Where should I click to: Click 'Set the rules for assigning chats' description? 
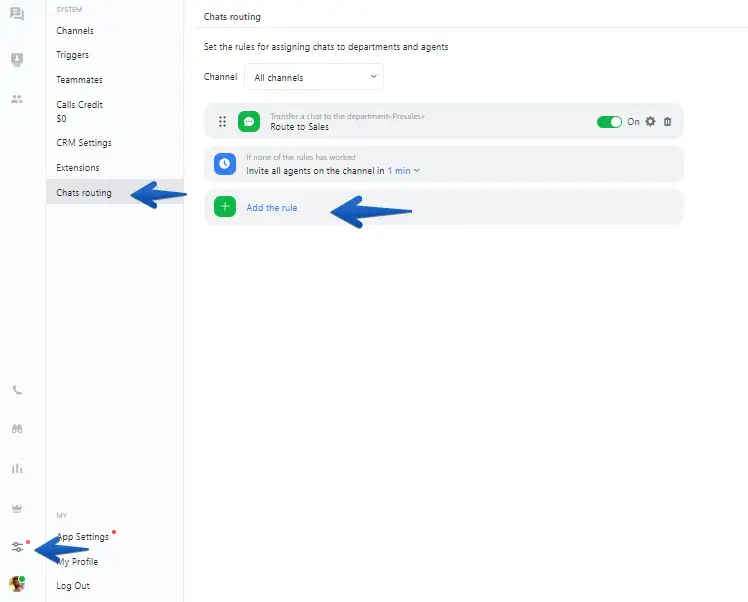(x=326, y=47)
